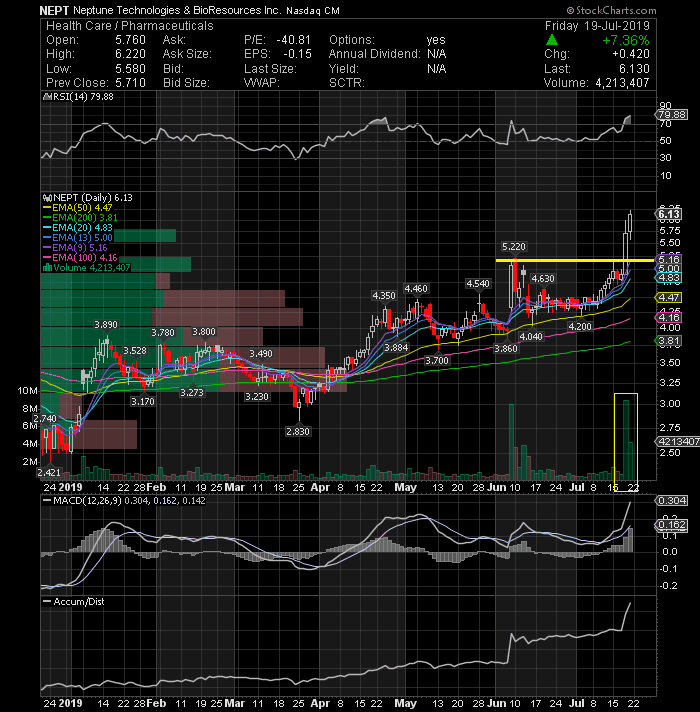Screen dimensions: 700x712
Task: Click the Low price 5.580 value
Action: click(130, 69)
